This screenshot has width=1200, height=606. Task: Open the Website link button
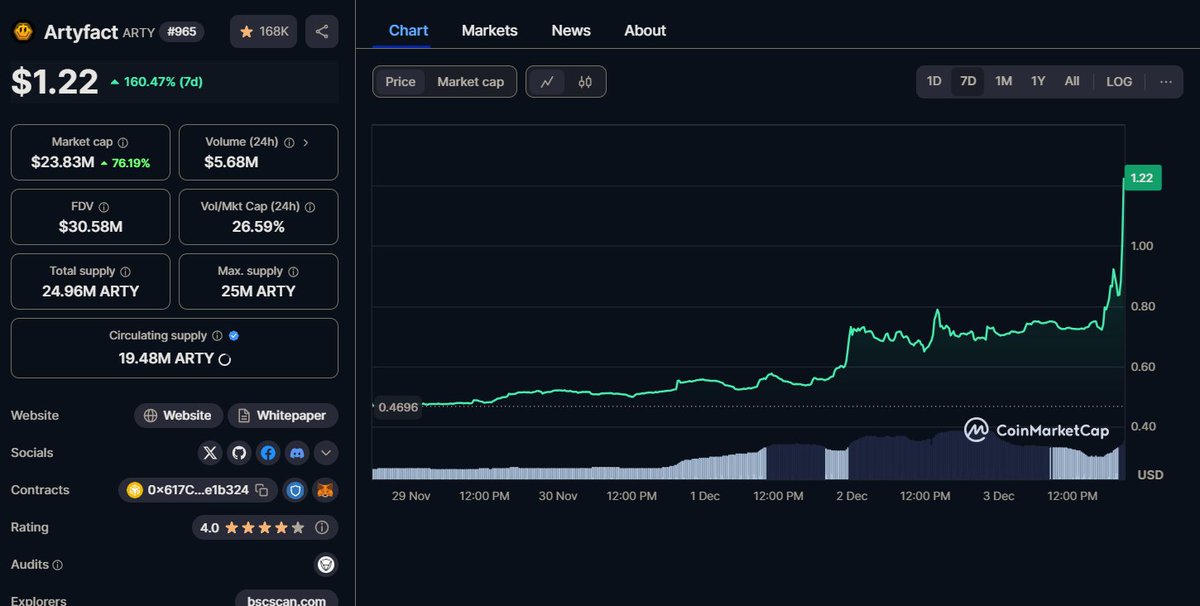pyautogui.click(x=178, y=415)
